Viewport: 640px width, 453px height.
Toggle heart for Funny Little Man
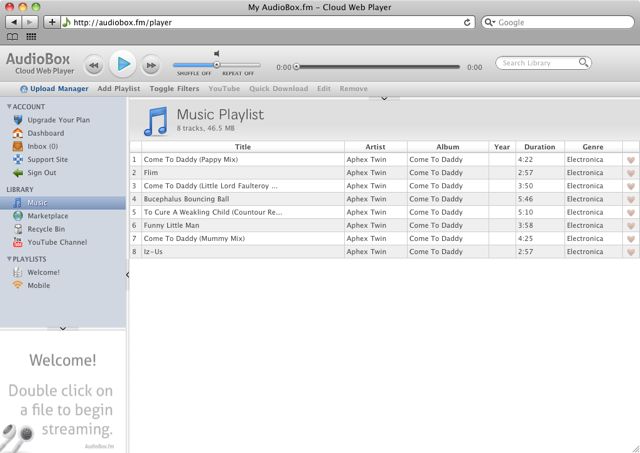click(631, 226)
